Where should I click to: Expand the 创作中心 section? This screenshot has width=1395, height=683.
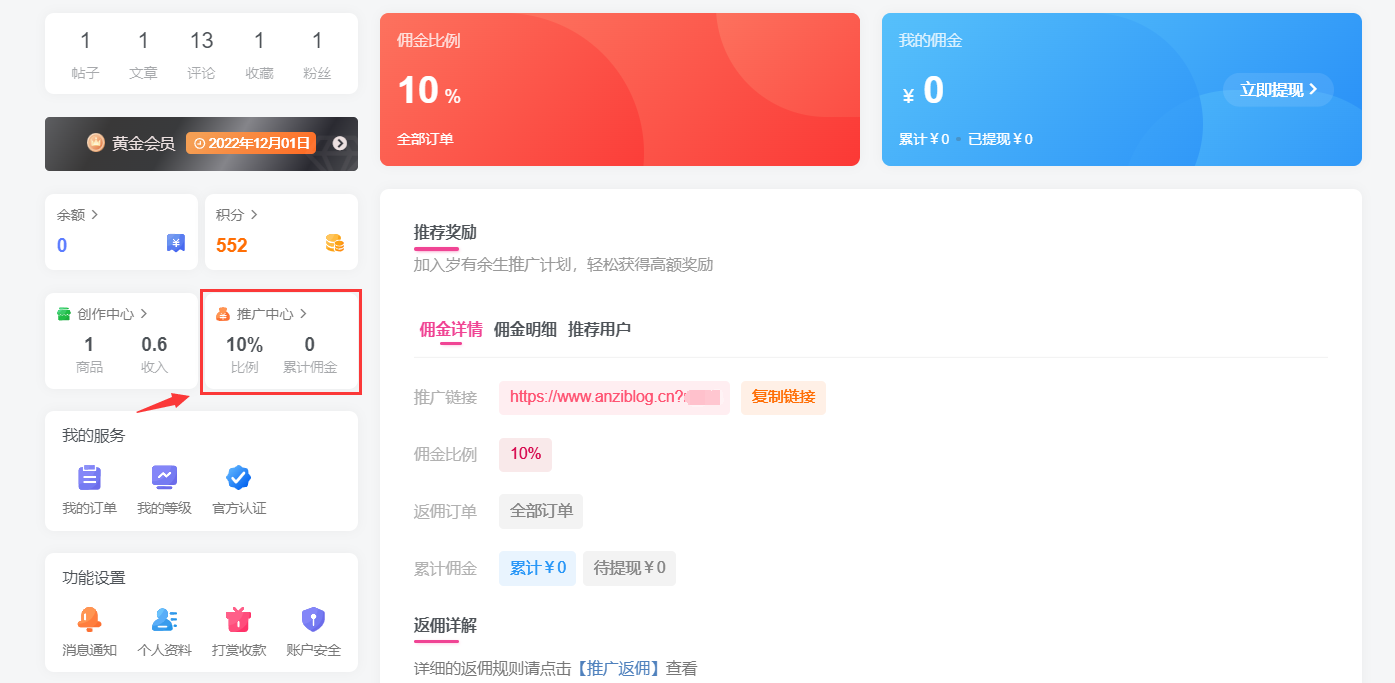click(x=144, y=314)
